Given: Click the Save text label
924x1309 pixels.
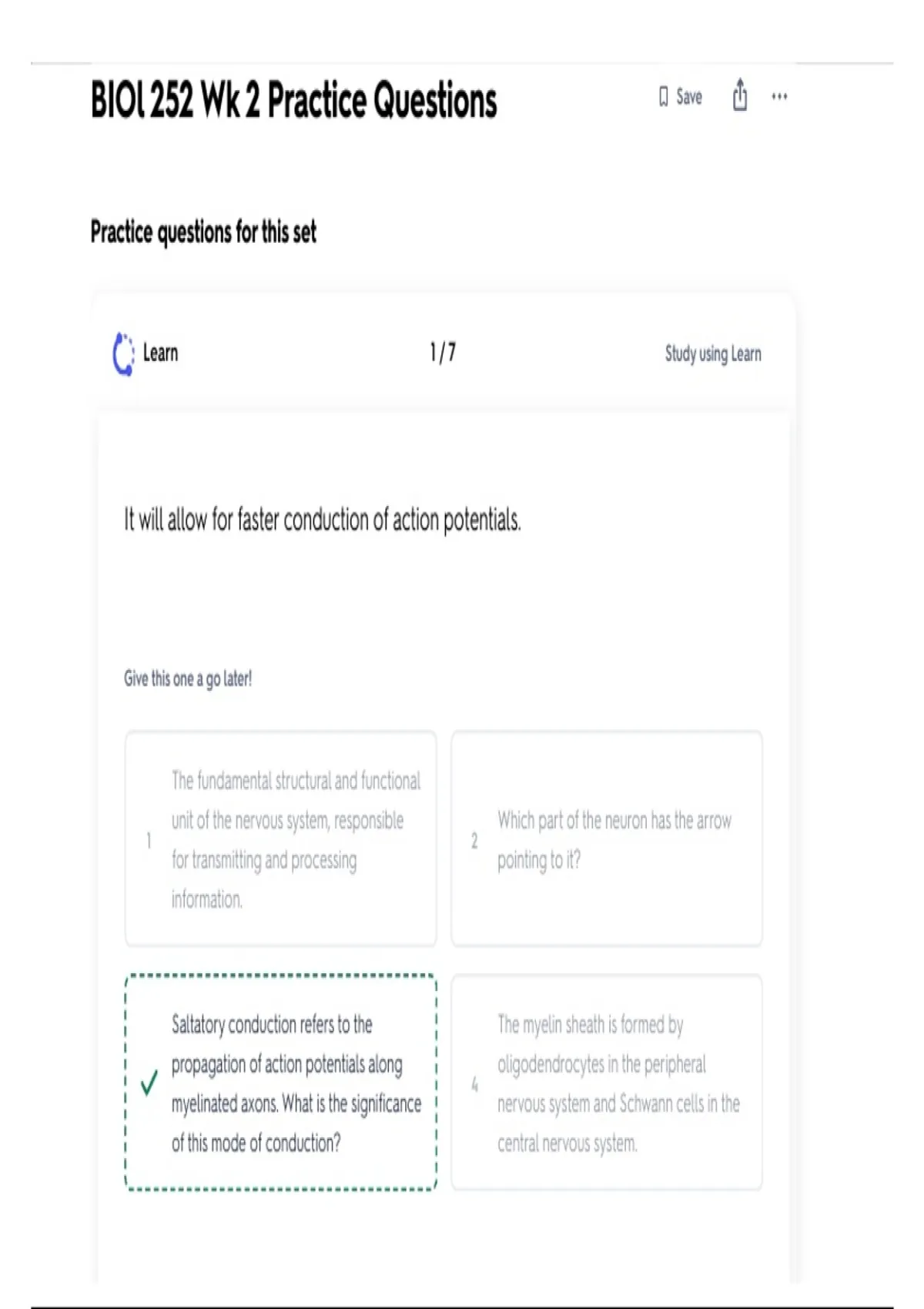Looking at the screenshot, I should coord(689,97).
